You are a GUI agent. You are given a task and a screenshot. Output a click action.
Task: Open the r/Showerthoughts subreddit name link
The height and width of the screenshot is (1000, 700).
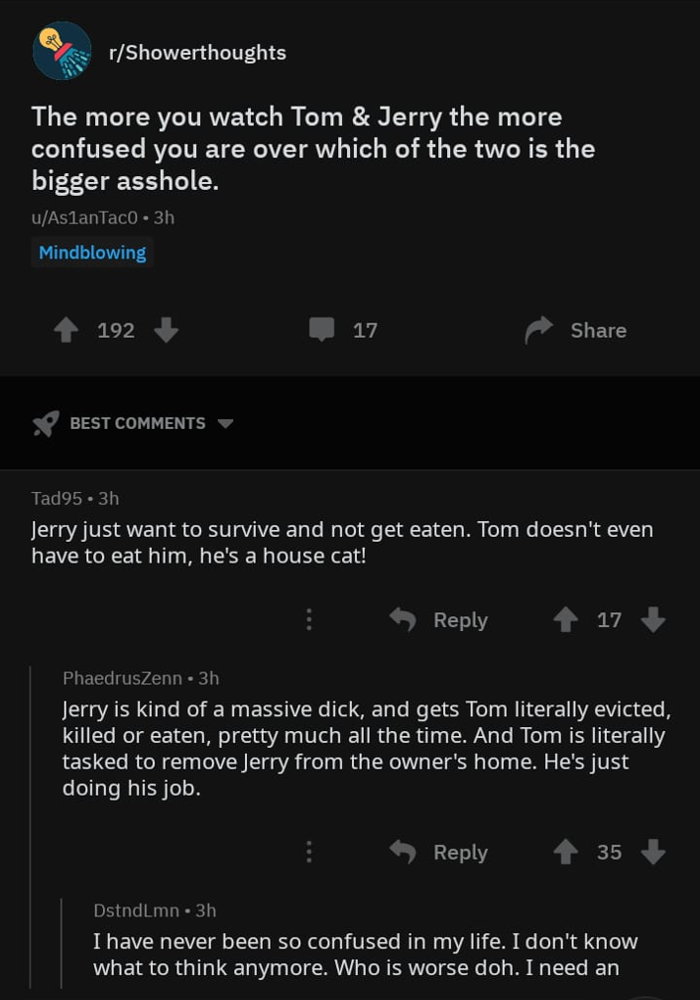click(x=198, y=52)
